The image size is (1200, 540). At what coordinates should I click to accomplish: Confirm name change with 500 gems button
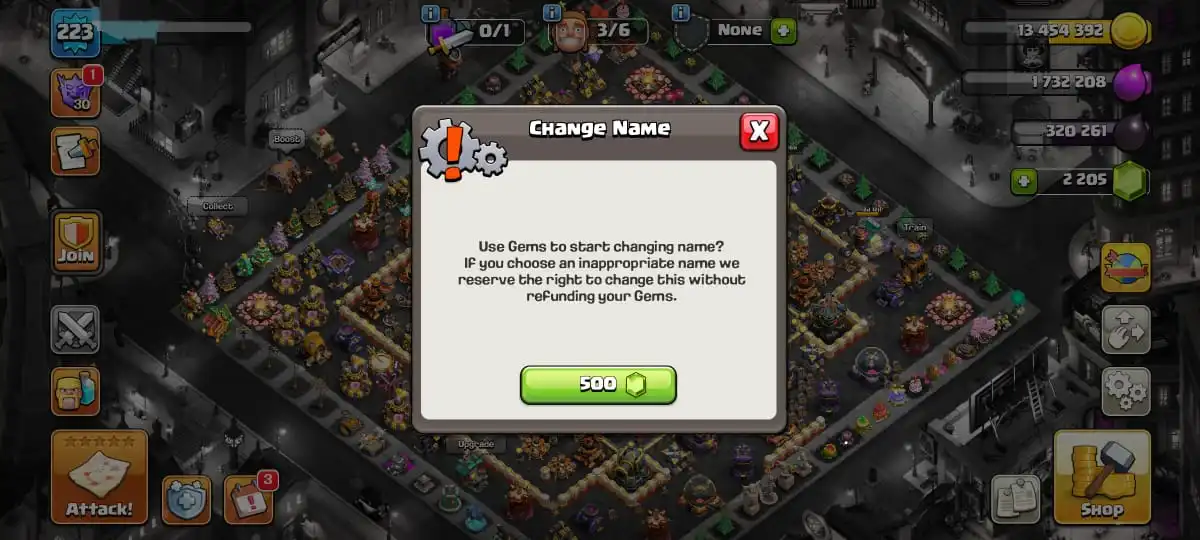click(598, 385)
